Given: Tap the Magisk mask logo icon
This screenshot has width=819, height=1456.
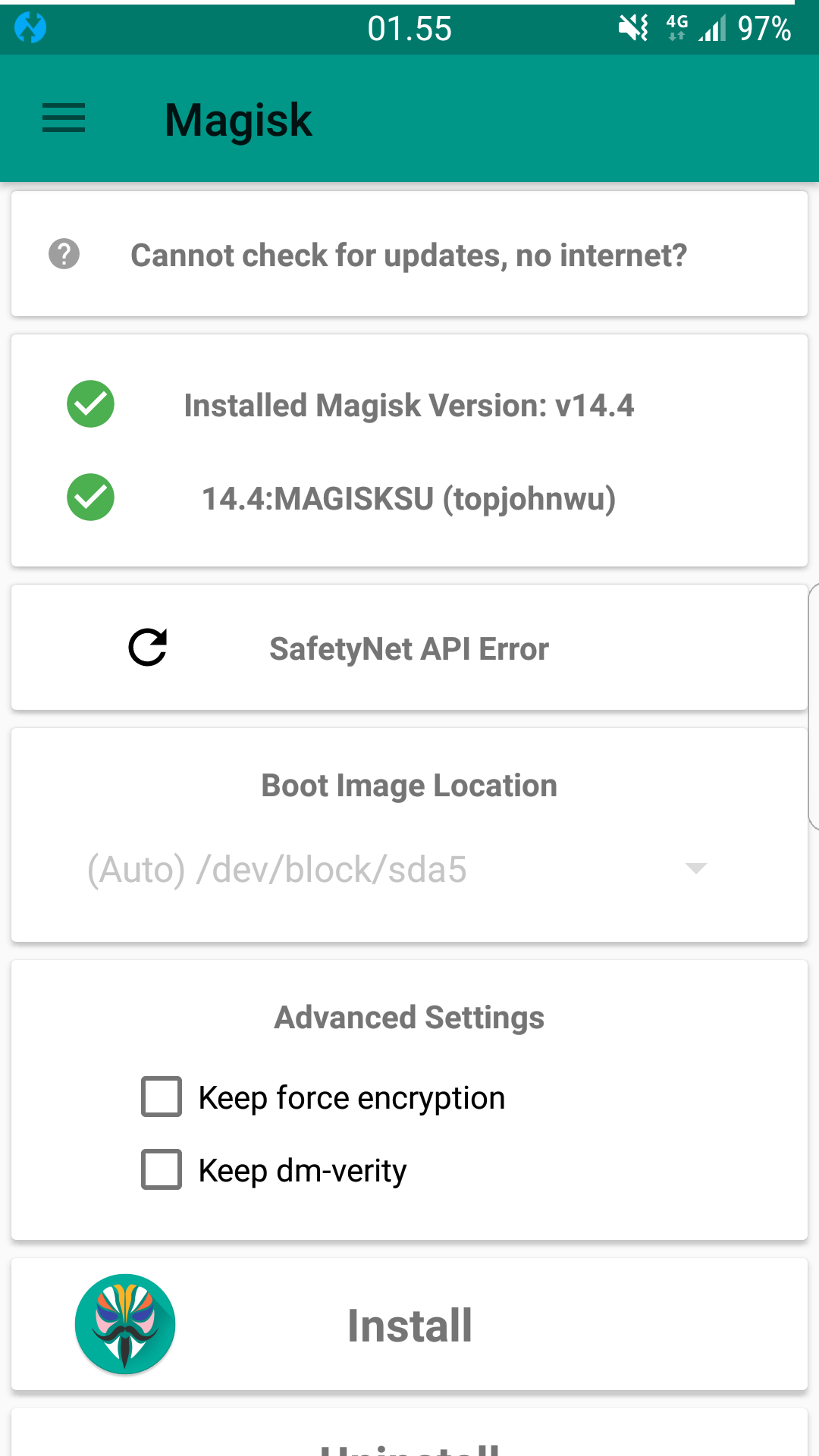Looking at the screenshot, I should click(125, 1324).
